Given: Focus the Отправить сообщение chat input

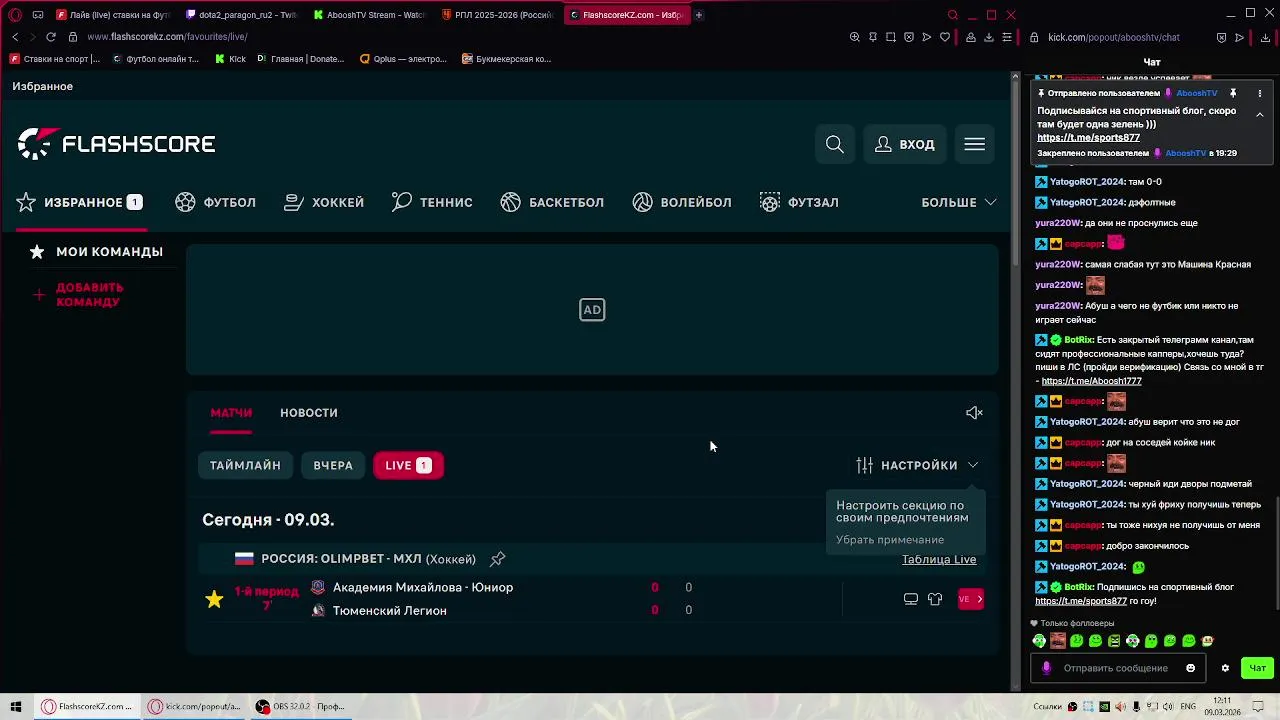Looking at the screenshot, I should [x=1116, y=668].
